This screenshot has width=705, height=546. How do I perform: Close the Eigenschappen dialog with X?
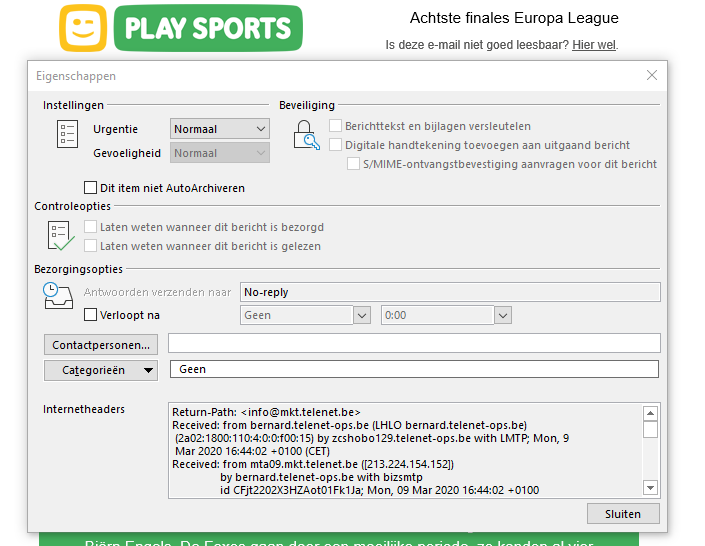click(652, 75)
